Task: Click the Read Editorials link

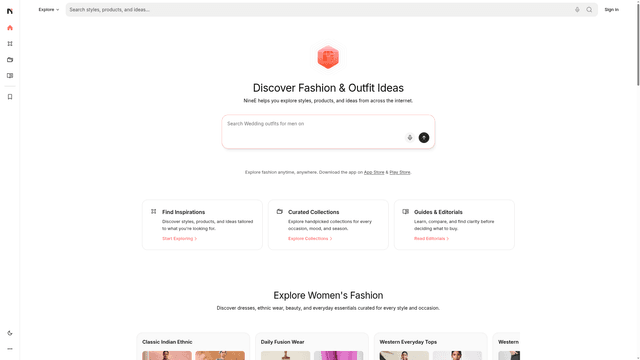Action: [x=431, y=238]
